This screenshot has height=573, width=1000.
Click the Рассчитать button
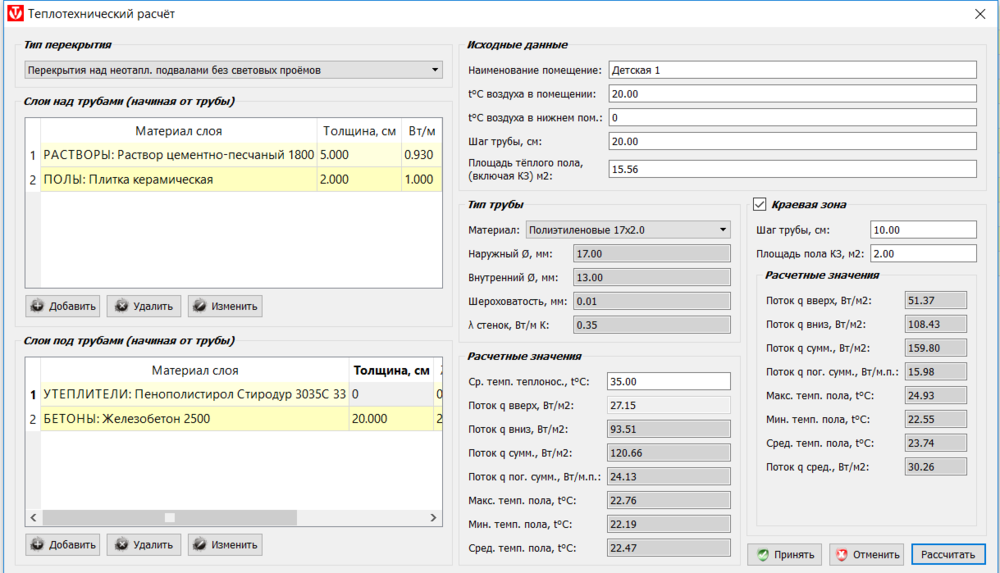(x=948, y=554)
